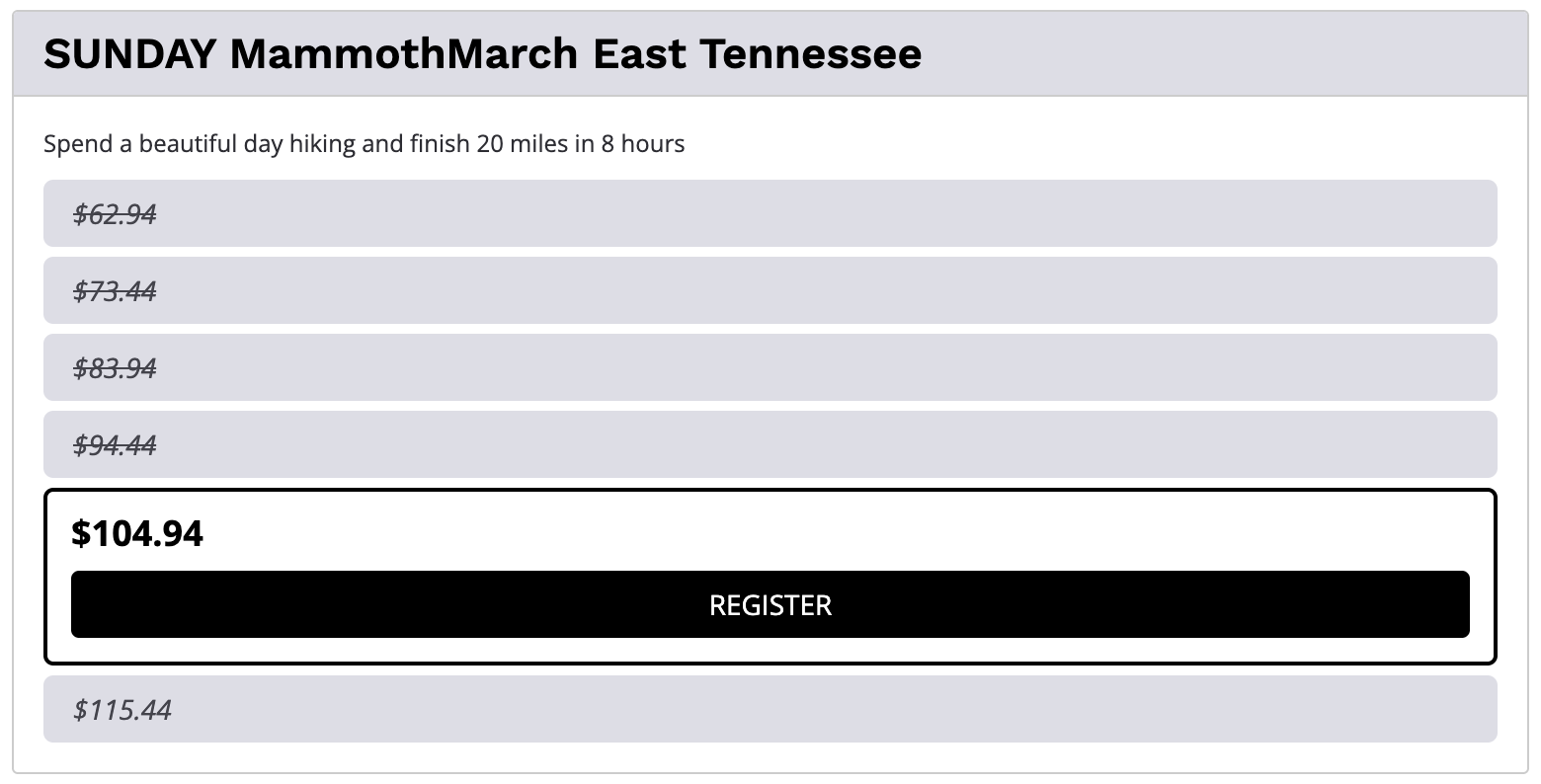Select the struck-through $73.44 price tier
This screenshot has width=1541, height=784.
(x=115, y=290)
